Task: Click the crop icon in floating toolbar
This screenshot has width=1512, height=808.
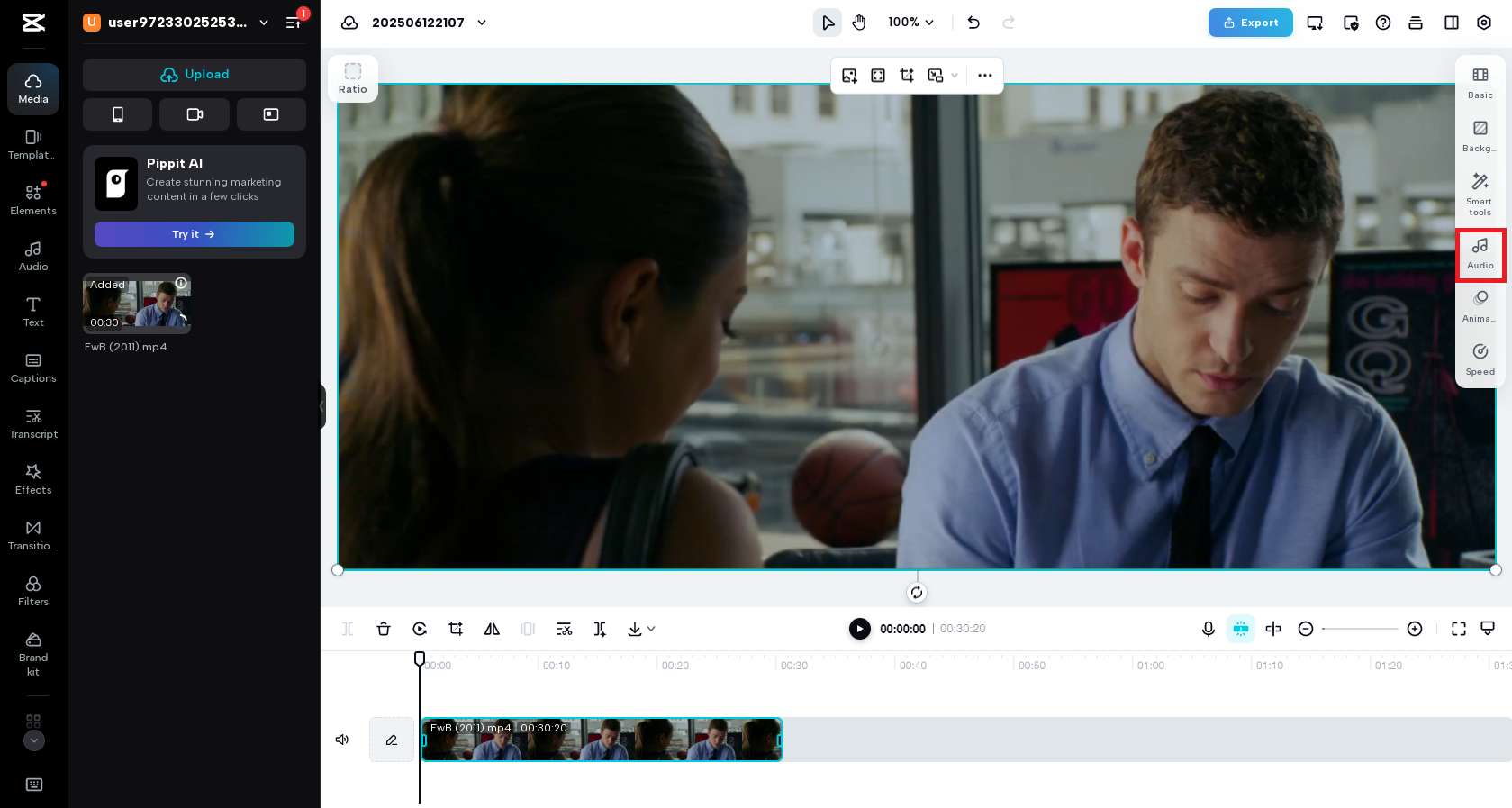Action: [x=907, y=76]
